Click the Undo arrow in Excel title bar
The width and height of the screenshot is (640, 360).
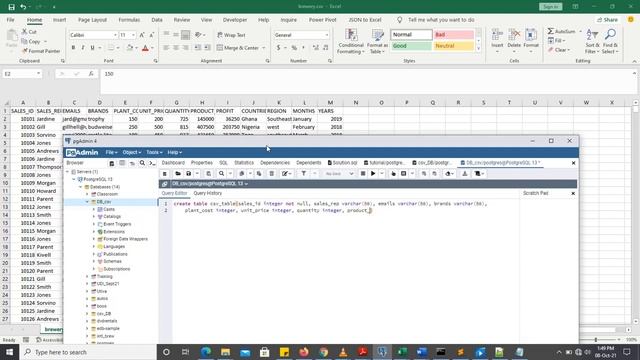click(23, 7)
